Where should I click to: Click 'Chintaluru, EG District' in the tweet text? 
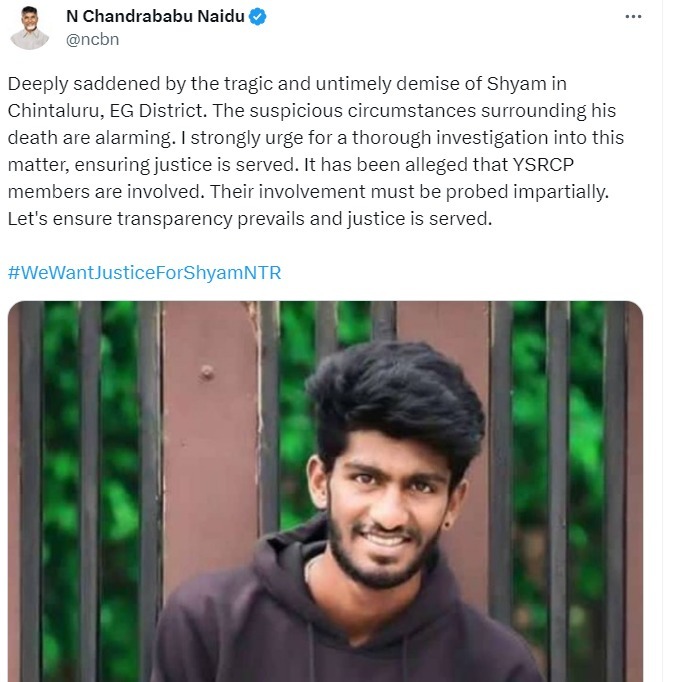pyautogui.click(x=107, y=111)
